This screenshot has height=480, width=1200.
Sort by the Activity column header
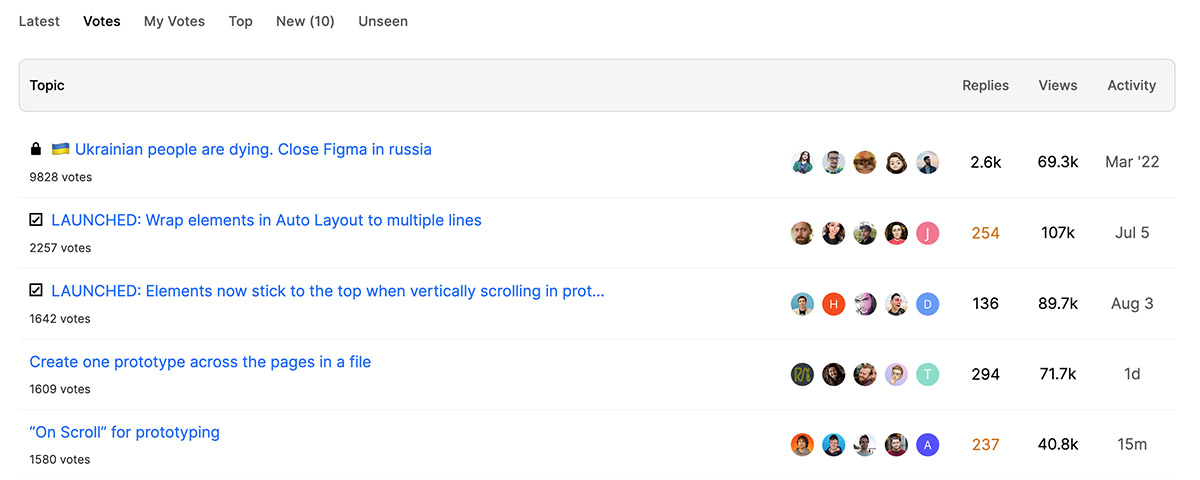(x=1132, y=85)
